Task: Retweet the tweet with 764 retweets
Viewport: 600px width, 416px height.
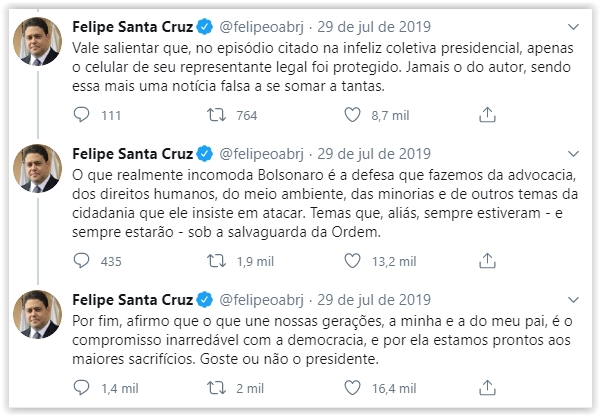Action: (x=215, y=116)
